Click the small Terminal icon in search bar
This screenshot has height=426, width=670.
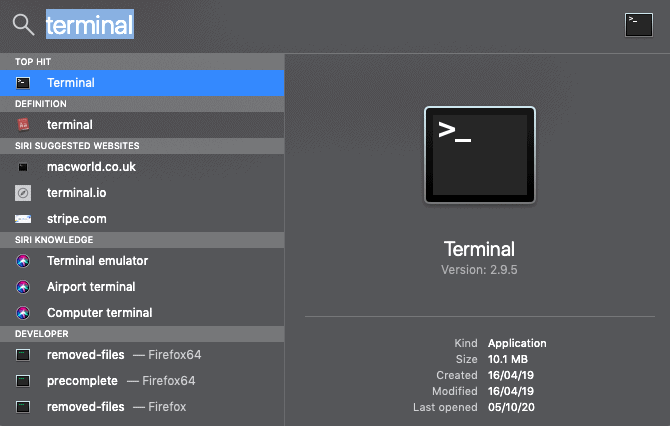tap(638, 25)
